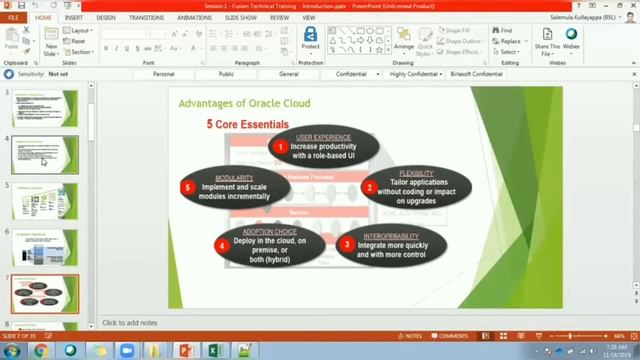Switch to the ANIMATIONS tab
The width and height of the screenshot is (640, 360).
[194, 18]
